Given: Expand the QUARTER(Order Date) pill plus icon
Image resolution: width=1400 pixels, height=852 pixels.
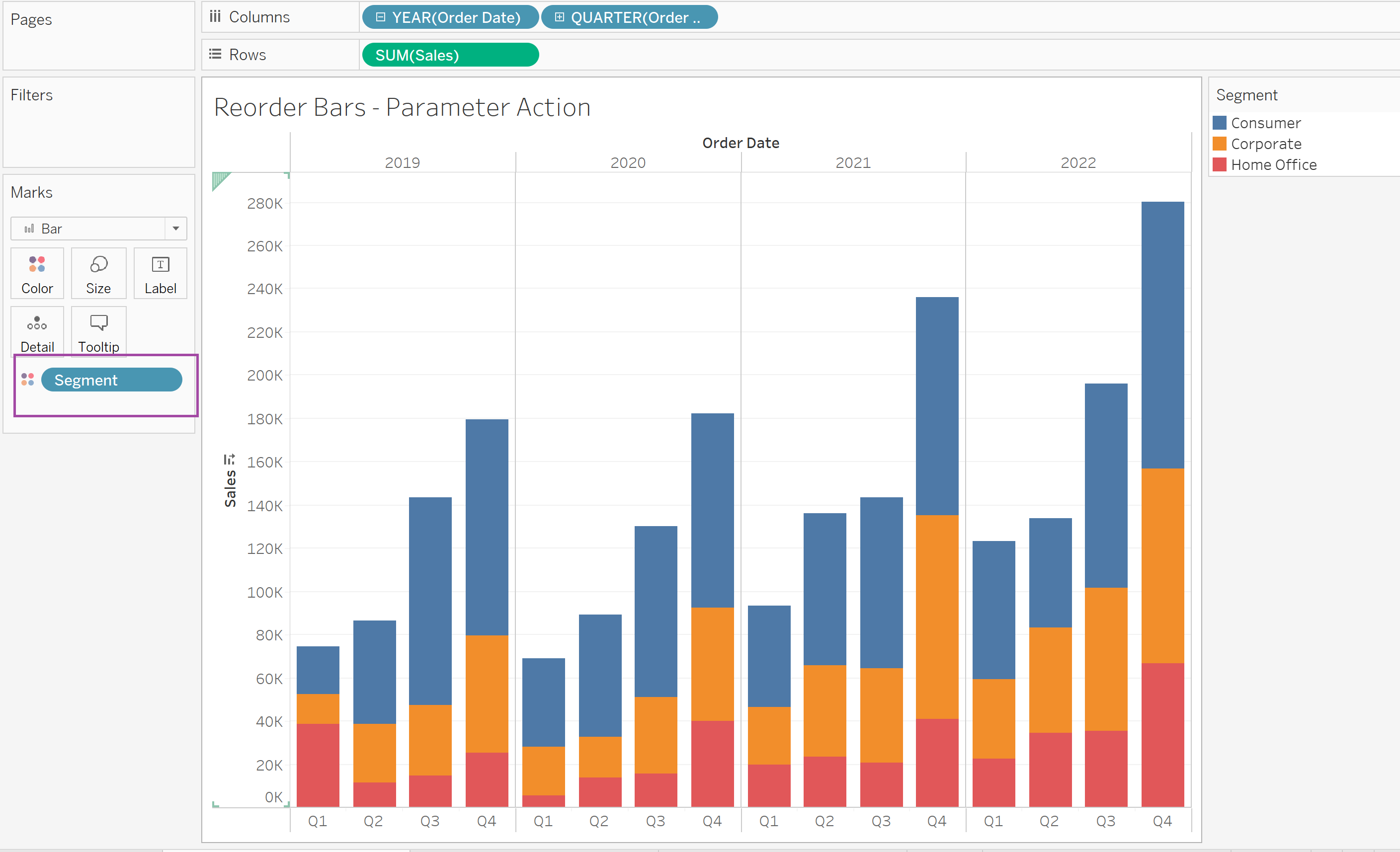Looking at the screenshot, I should click(x=560, y=17).
